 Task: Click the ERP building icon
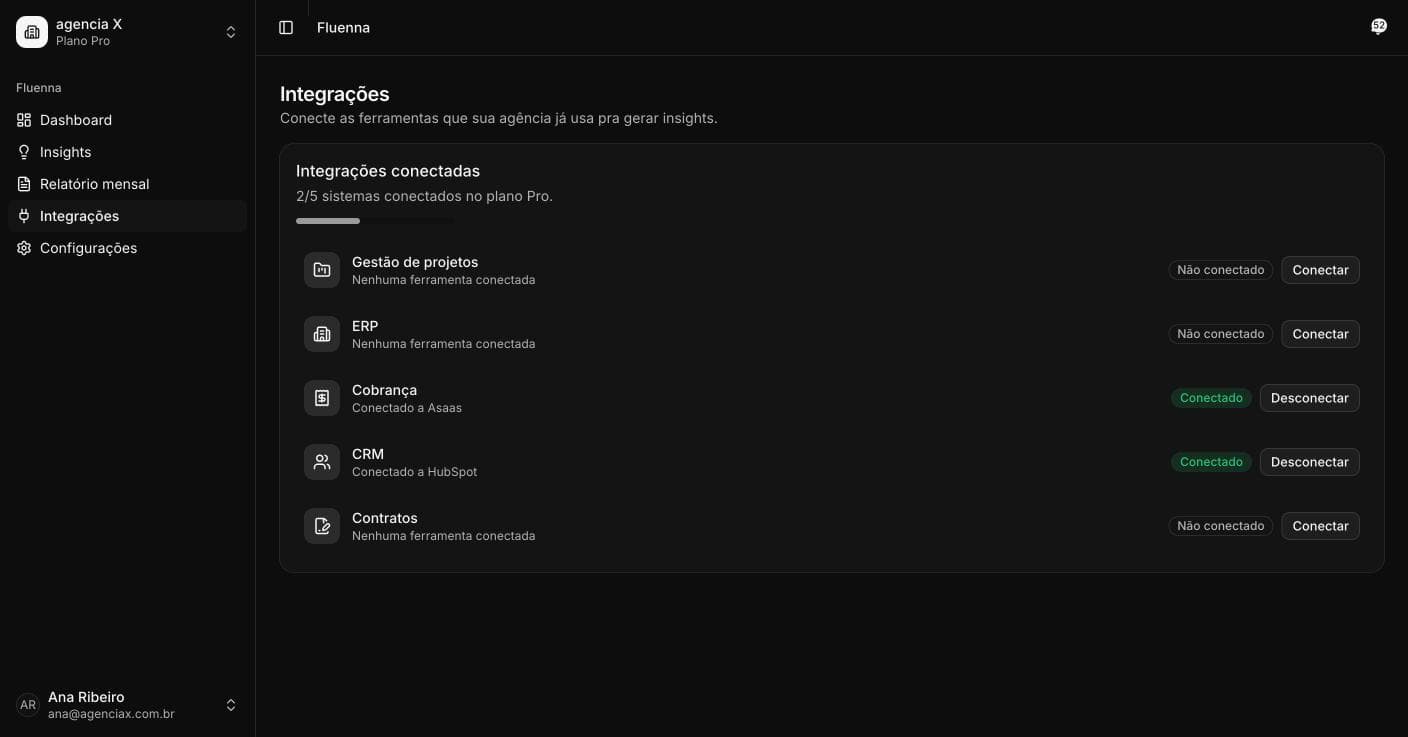(322, 334)
